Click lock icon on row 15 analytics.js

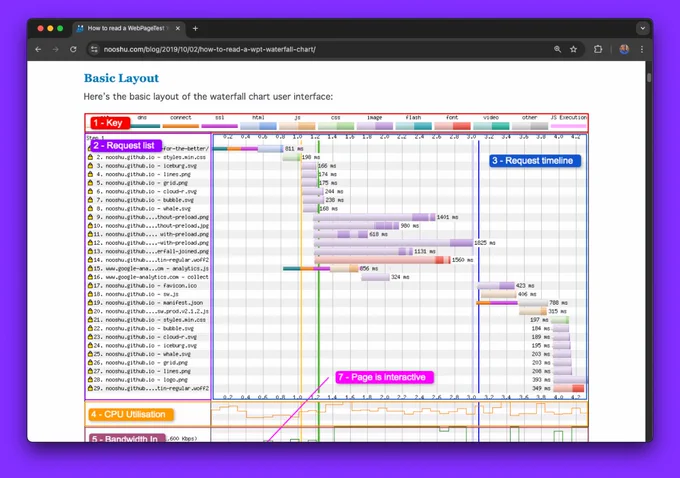pos(90,268)
